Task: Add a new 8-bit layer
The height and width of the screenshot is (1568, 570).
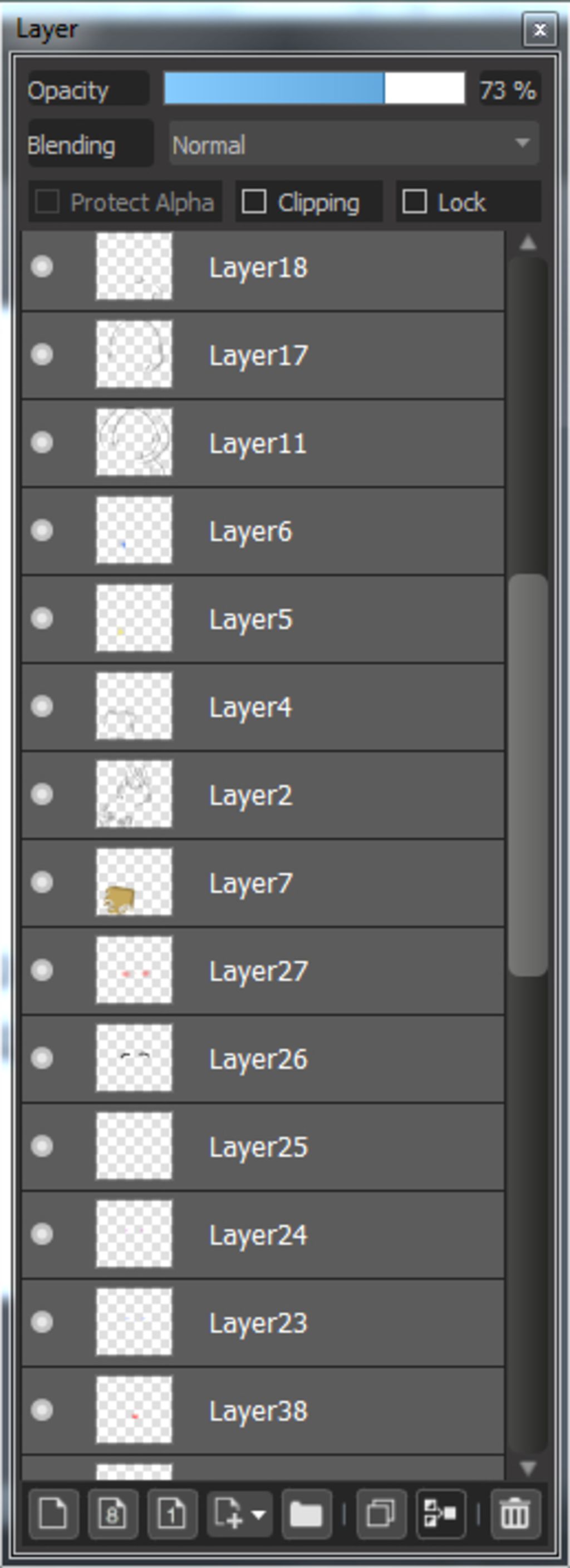Action: click(x=112, y=1513)
